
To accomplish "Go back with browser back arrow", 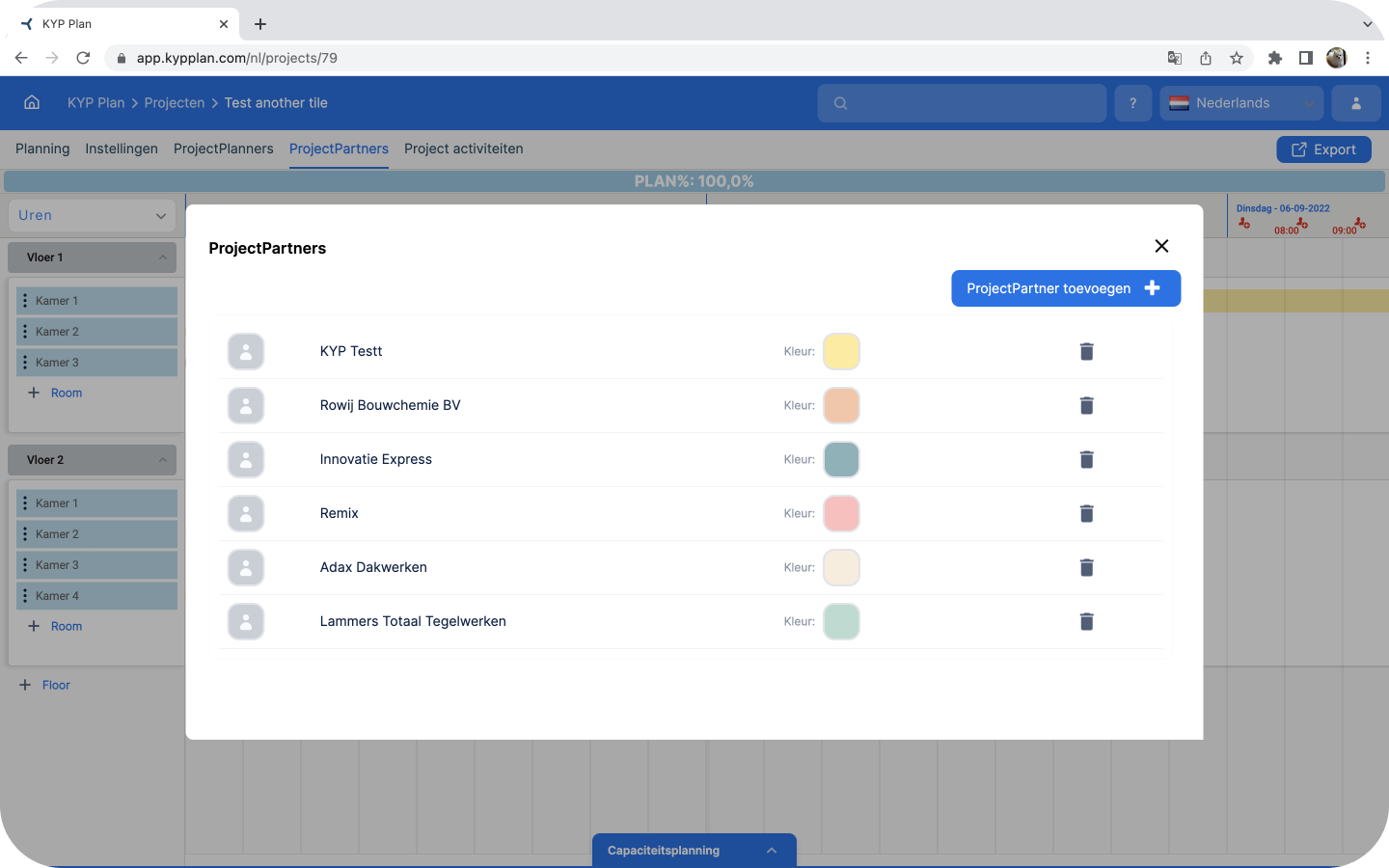I will [21, 58].
